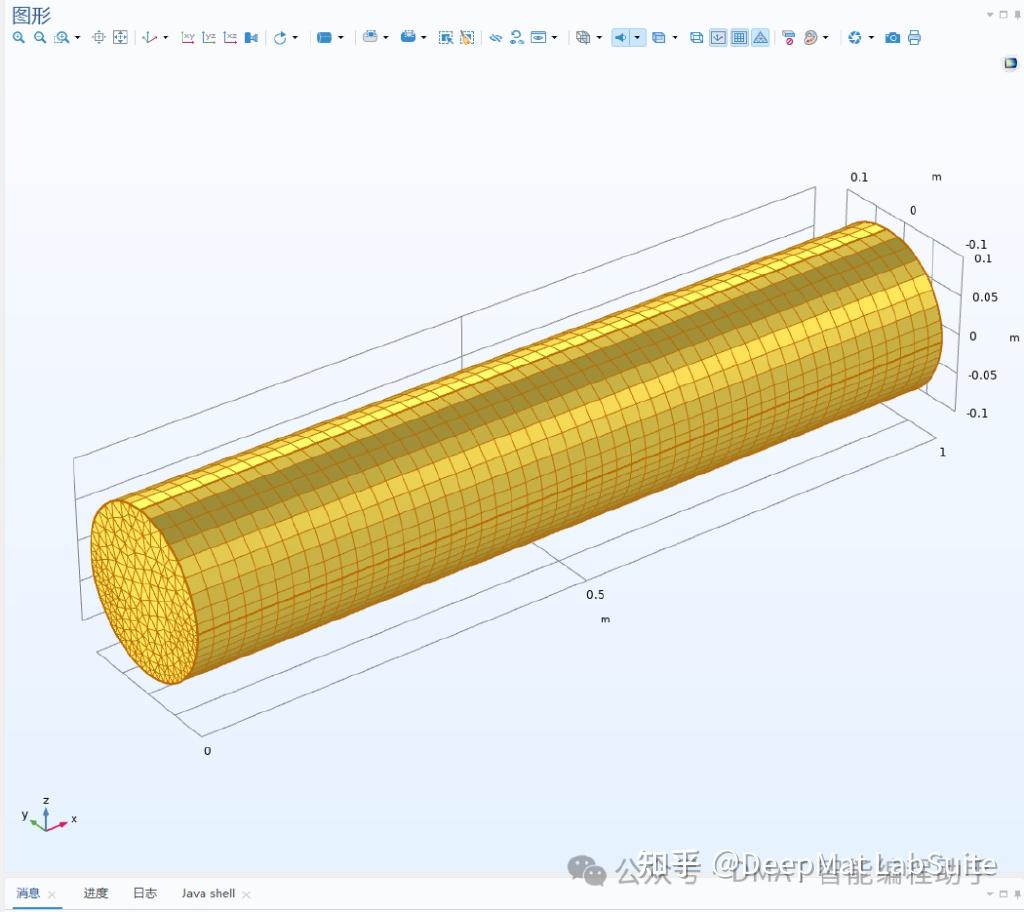
Task: Print the graphics window
Action: 915,37
